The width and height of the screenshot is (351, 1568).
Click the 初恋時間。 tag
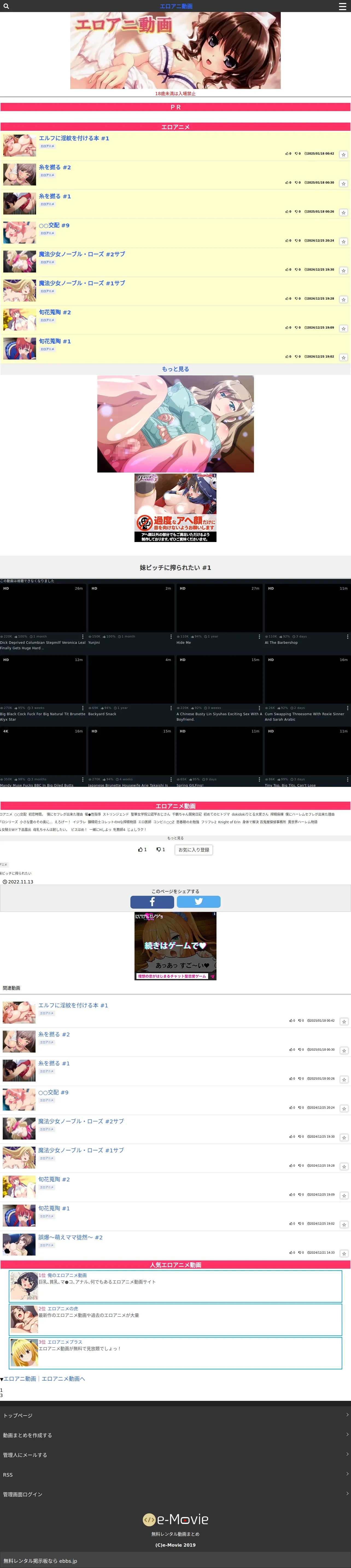pyautogui.click(x=36, y=814)
